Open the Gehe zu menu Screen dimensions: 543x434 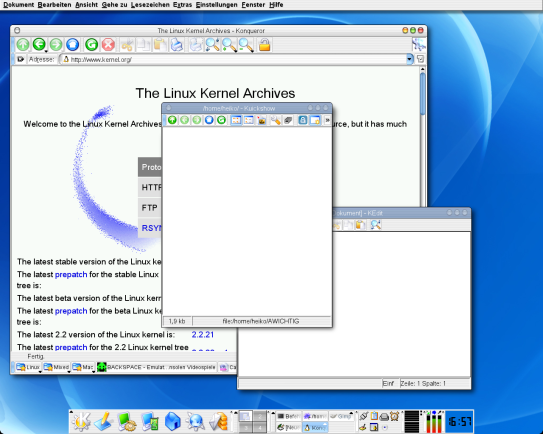[115, 5]
